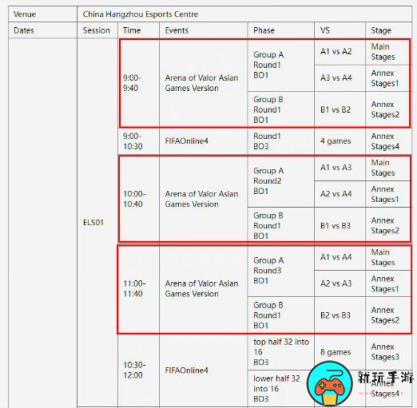
Task: Select the ELS01 session cell
Action: 97,222
